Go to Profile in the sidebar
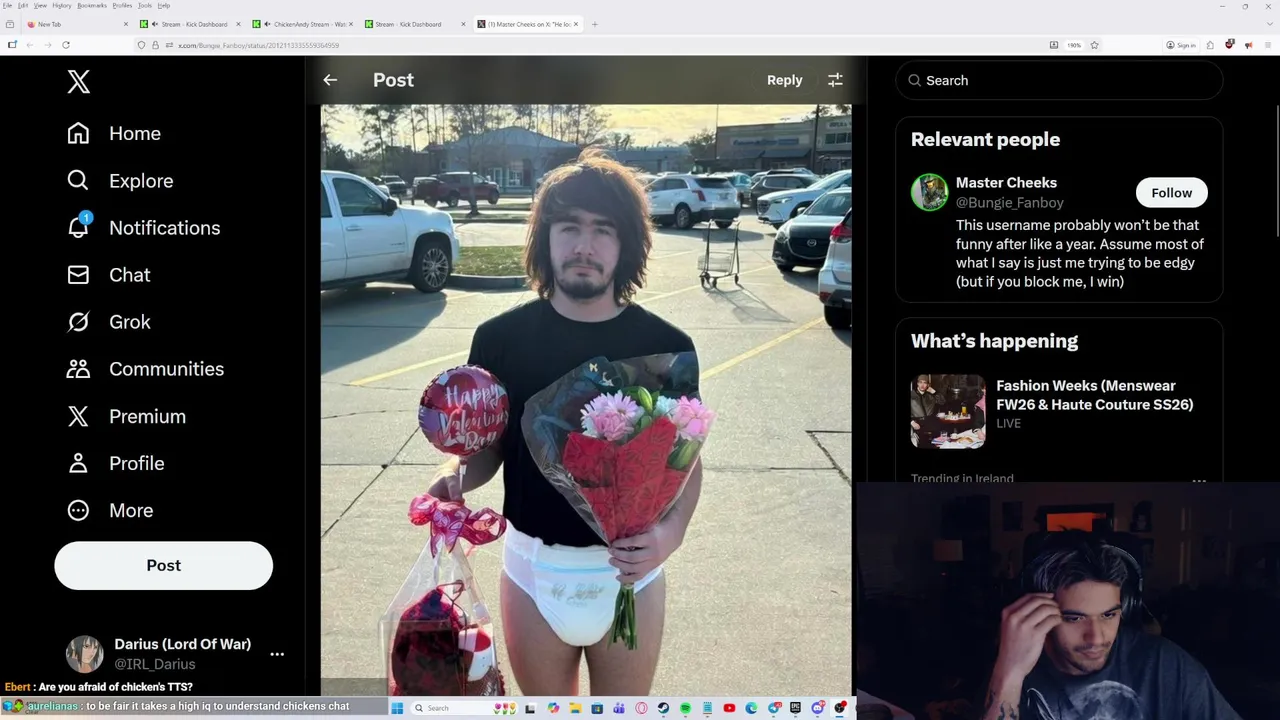Image resolution: width=1280 pixels, height=720 pixels. click(114, 463)
